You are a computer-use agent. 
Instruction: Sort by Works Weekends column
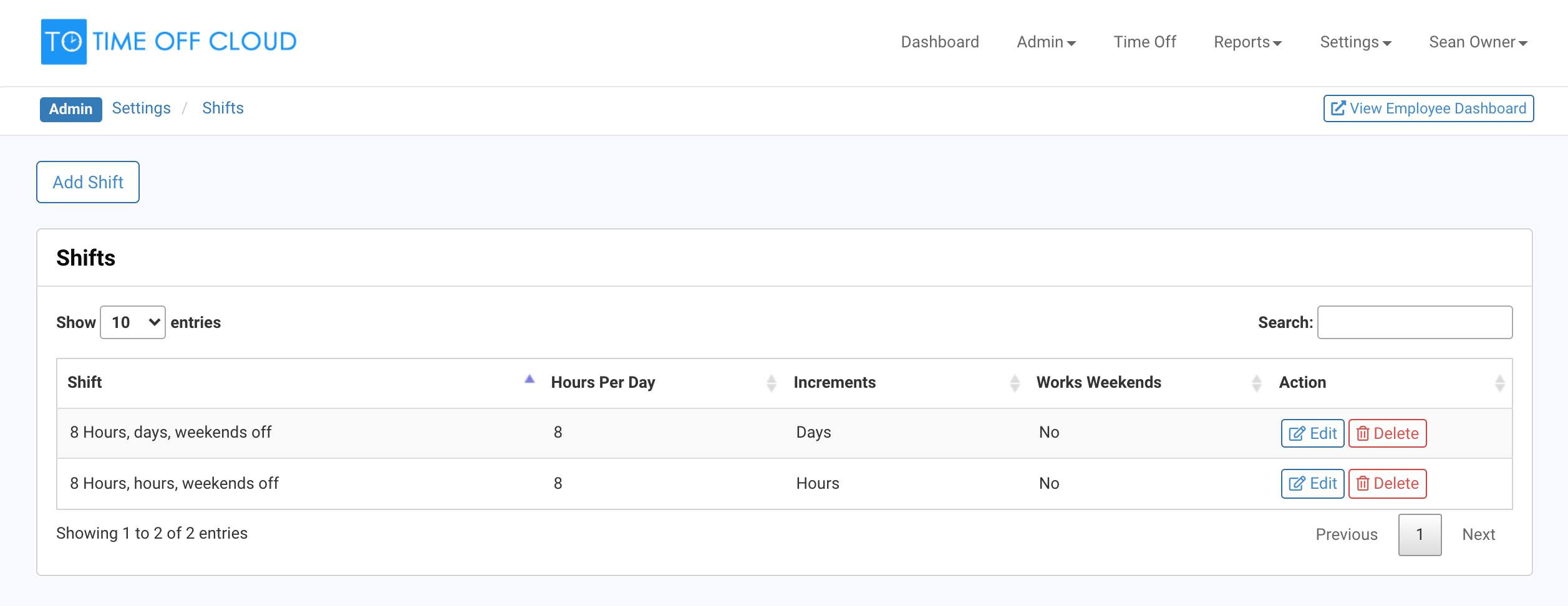coord(1148,383)
